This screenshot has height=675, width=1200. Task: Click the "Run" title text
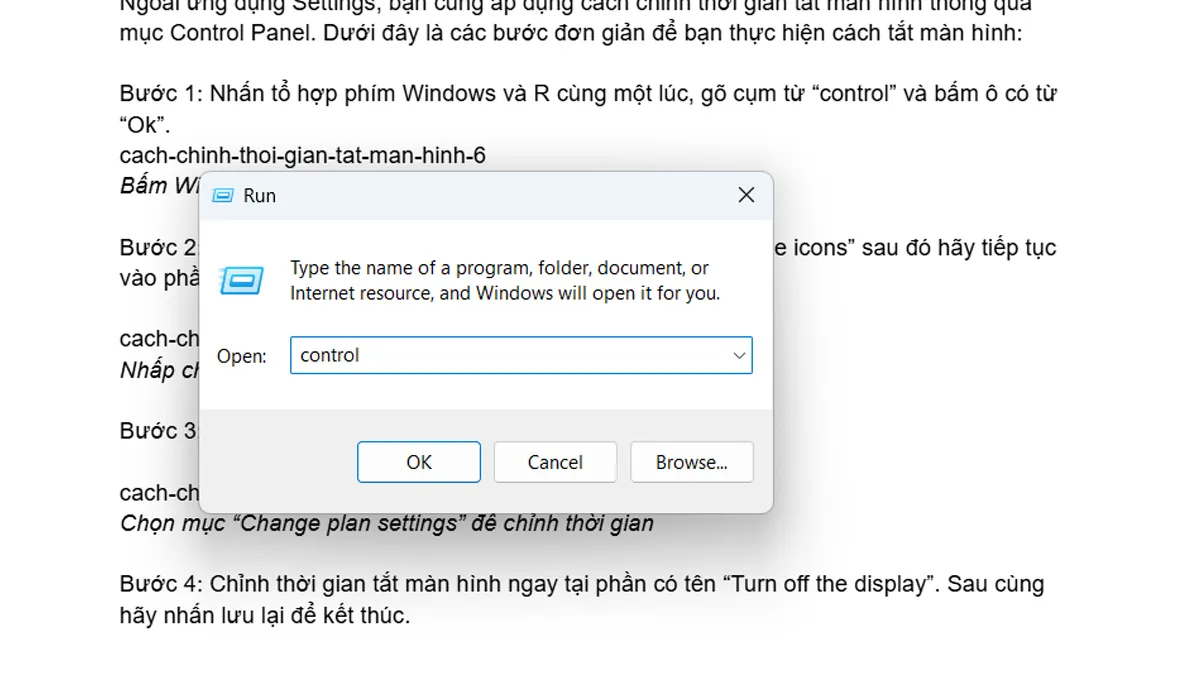tap(258, 195)
